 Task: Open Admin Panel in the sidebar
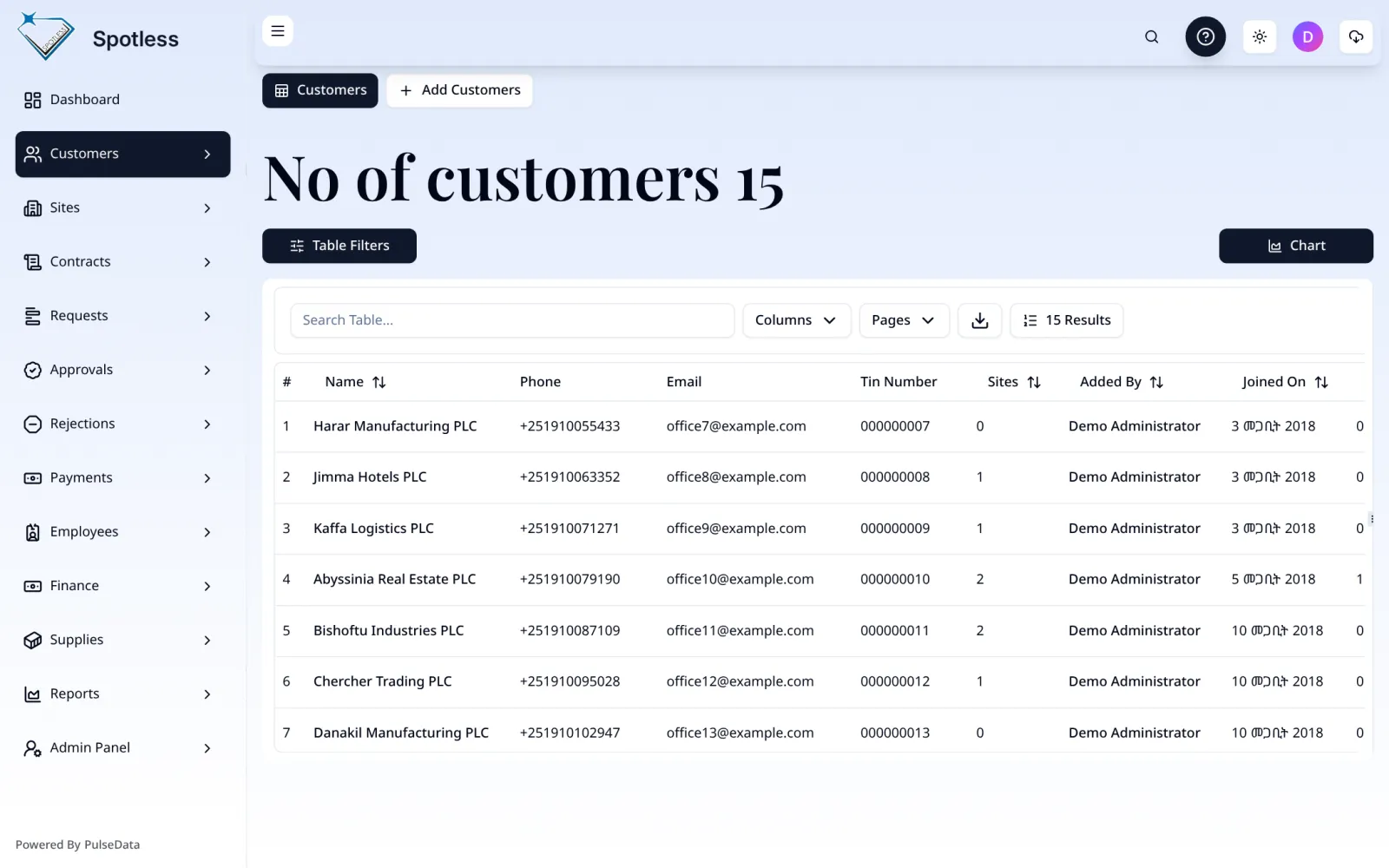[x=123, y=748]
